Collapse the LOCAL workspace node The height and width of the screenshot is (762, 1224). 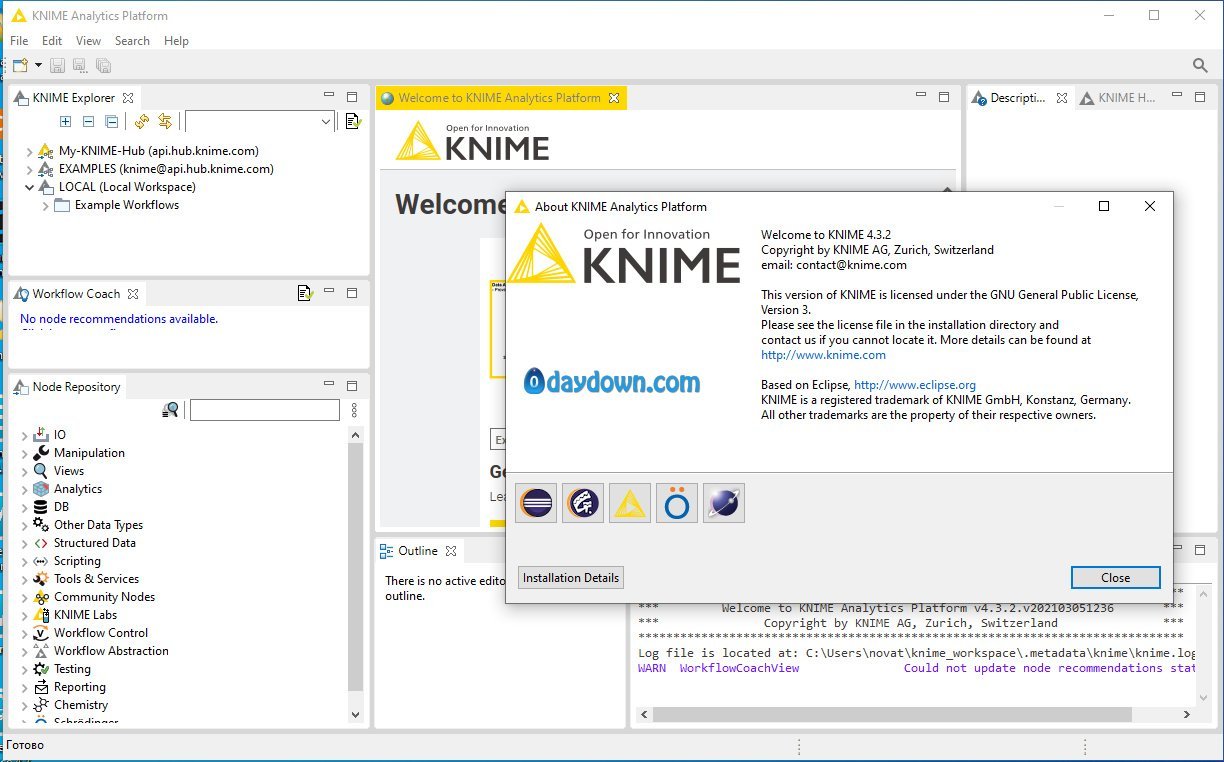[29, 187]
